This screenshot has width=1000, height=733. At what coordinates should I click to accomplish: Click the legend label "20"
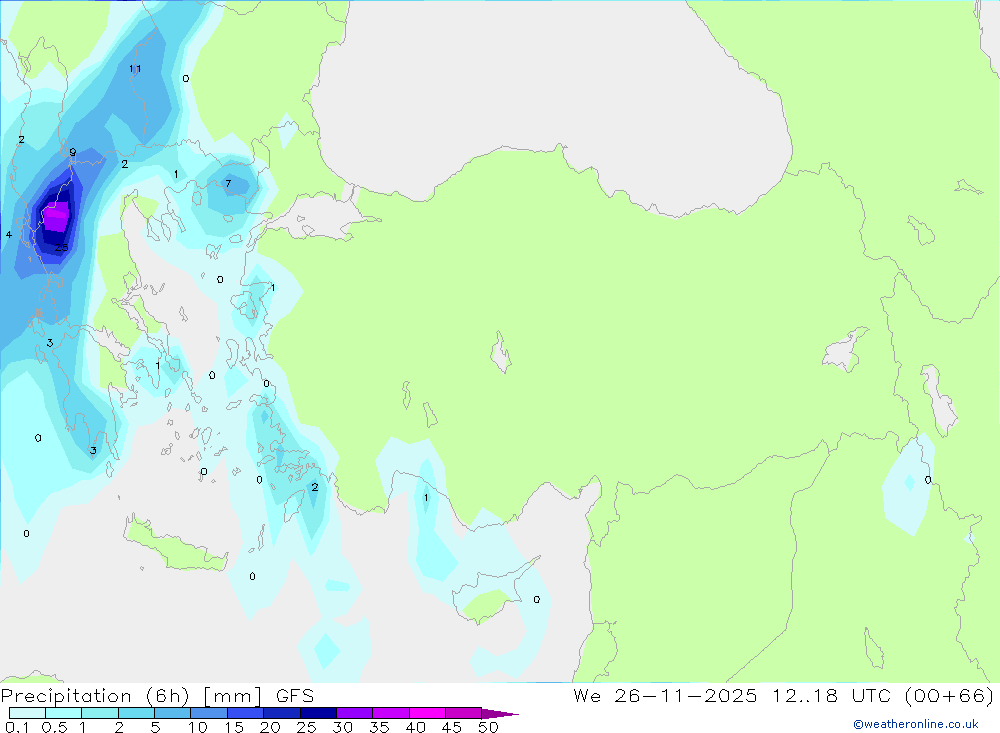(270, 727)
